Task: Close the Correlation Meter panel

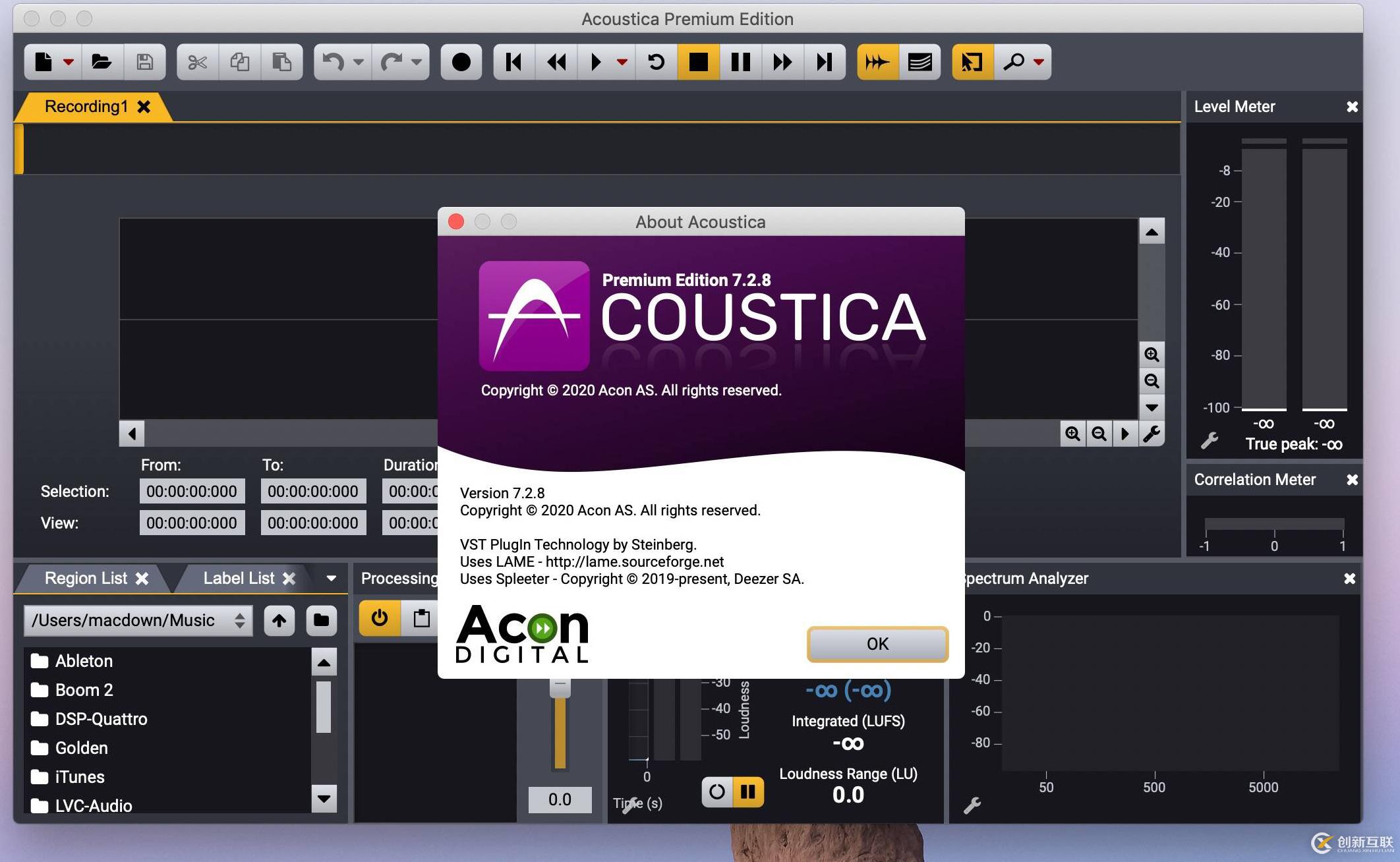Action: click(1352, 480)
